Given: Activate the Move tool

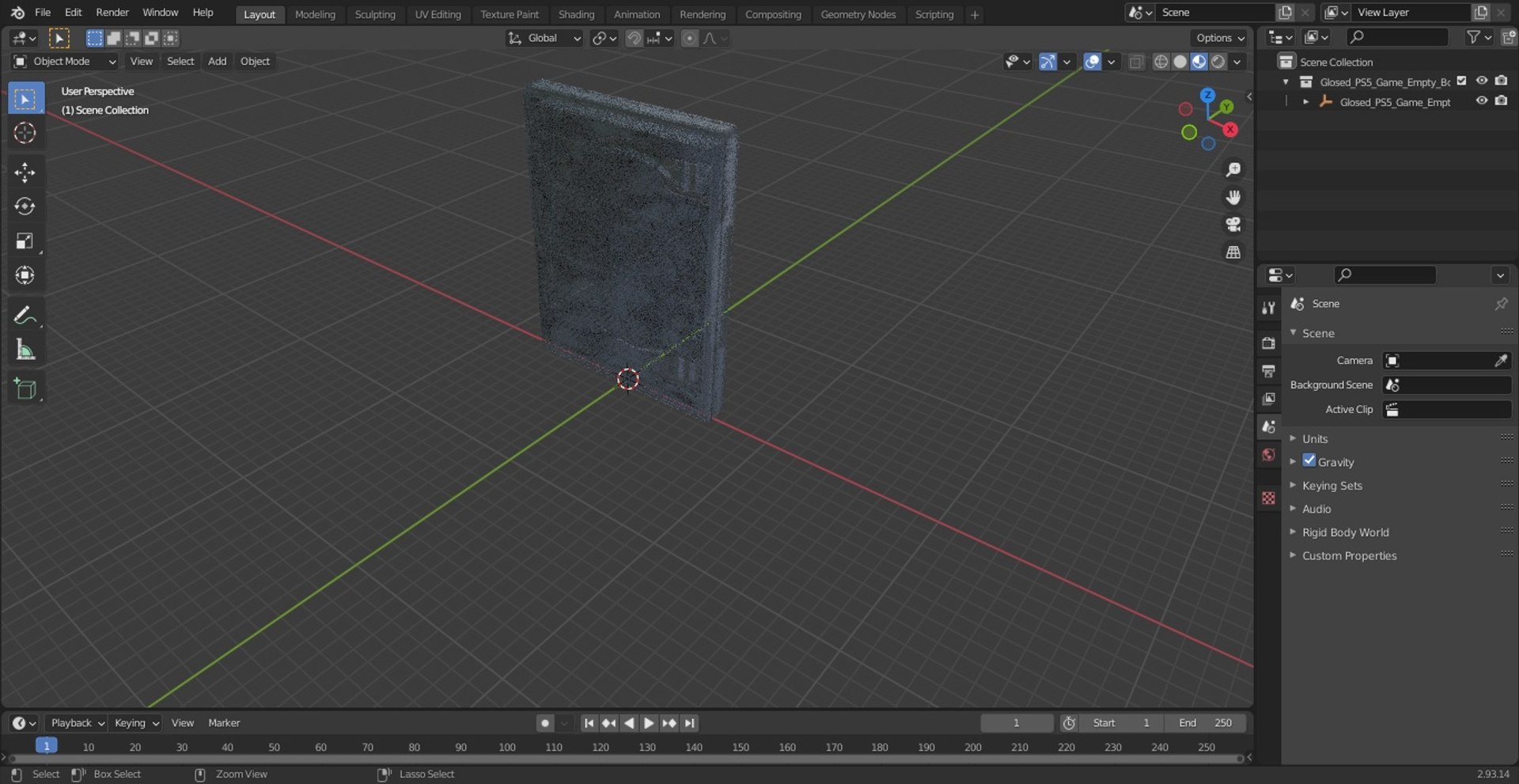Looking at the screenshot, I should (x=25, y=172).
